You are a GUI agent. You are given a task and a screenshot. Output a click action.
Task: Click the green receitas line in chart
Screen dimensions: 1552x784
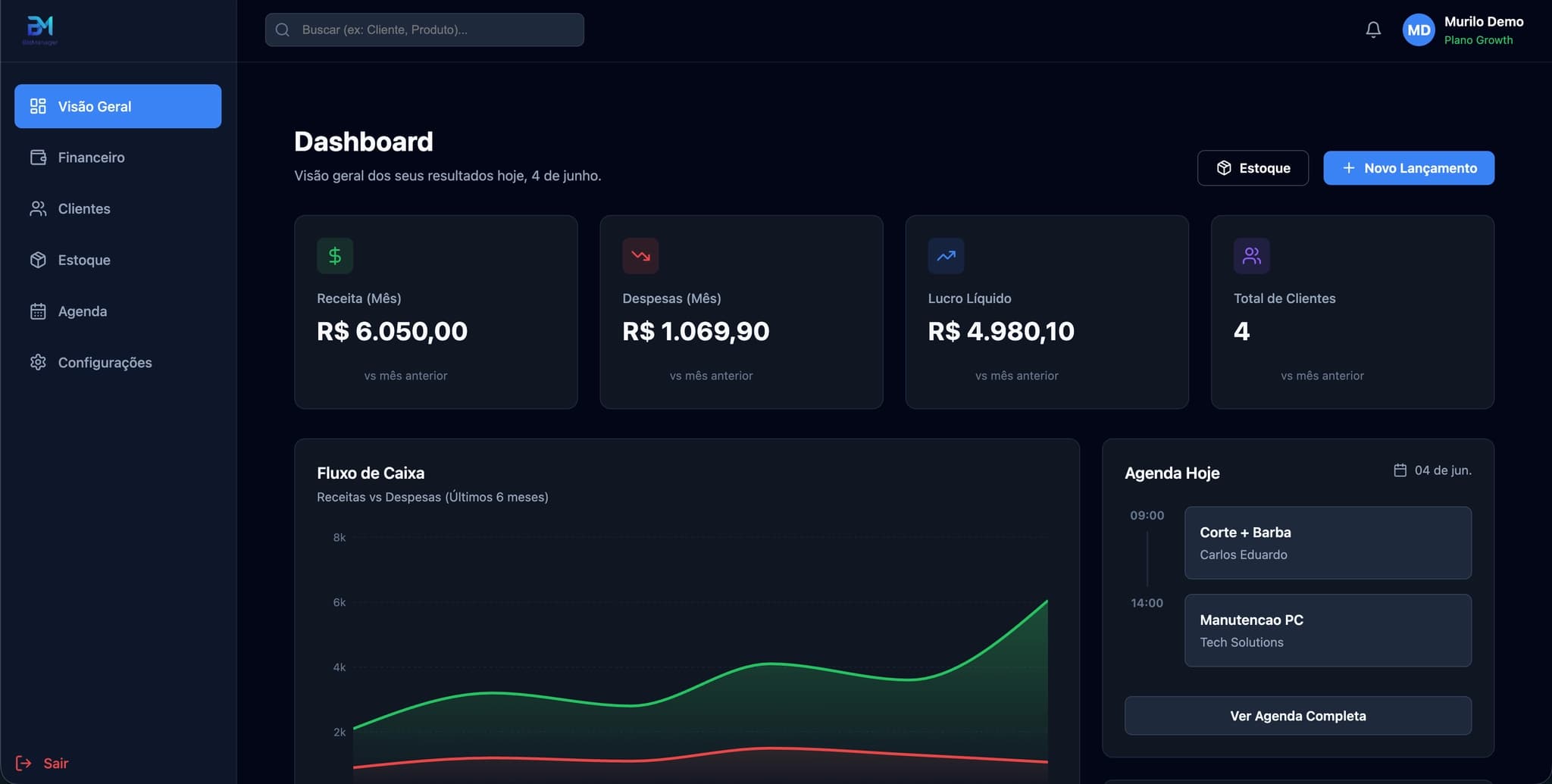(769, 664)
